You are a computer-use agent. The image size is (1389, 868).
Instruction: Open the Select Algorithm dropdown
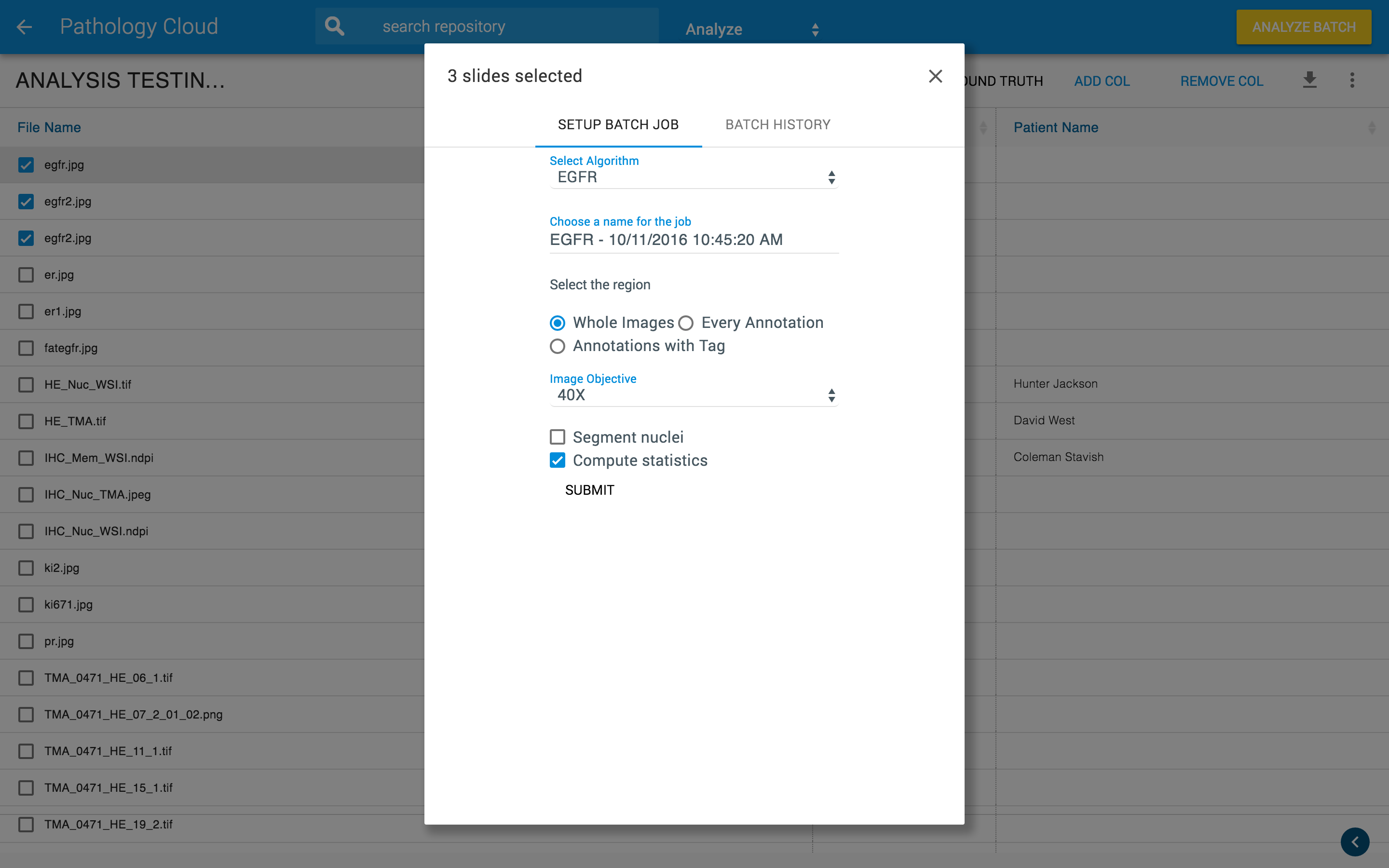tap(694, 177)
